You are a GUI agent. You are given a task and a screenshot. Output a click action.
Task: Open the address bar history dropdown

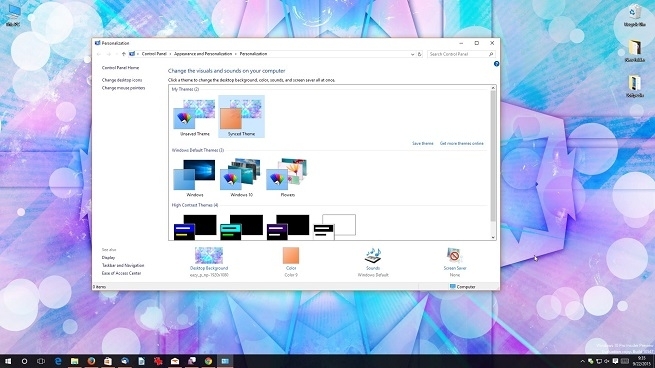pyautogui.click(x=412, y=54)
